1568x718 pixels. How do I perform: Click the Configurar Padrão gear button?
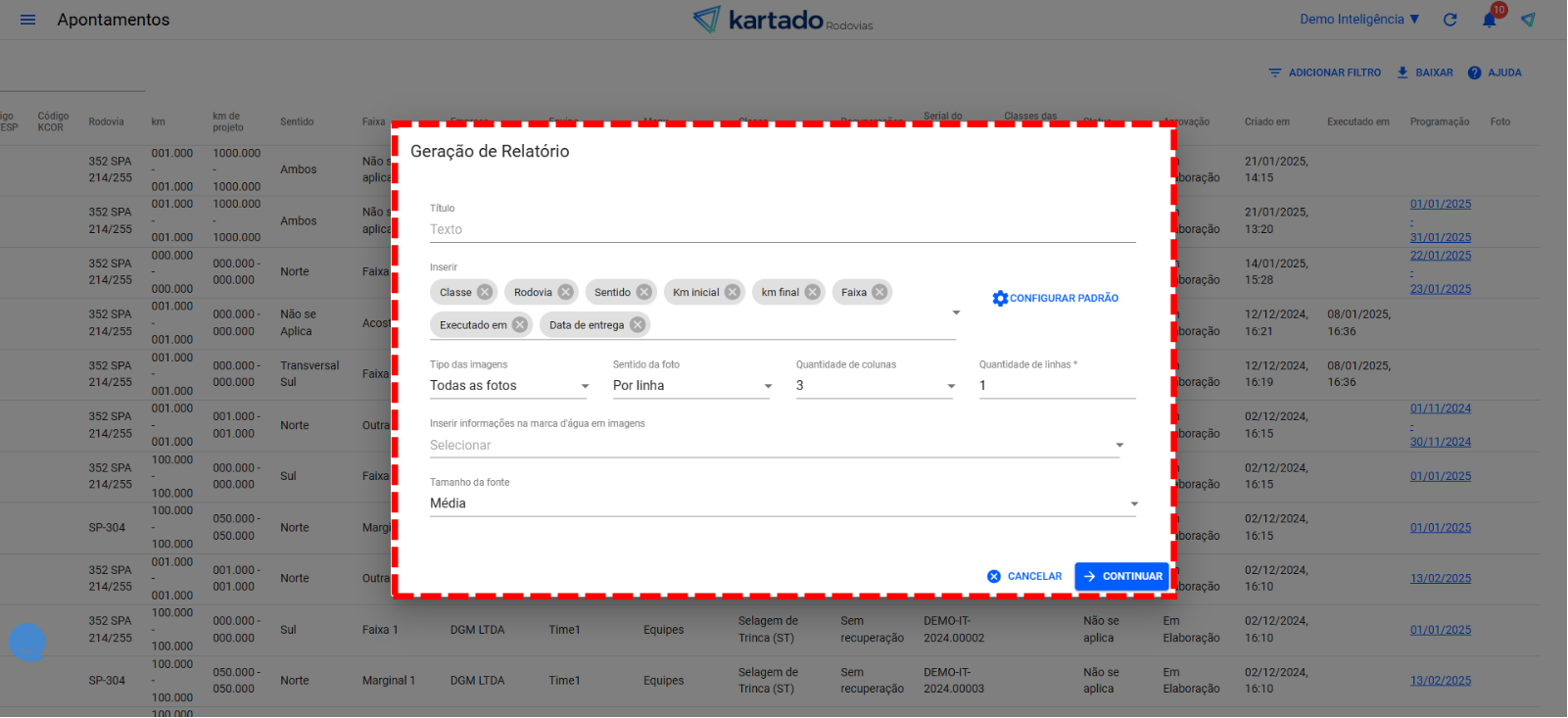click(x=1055, y=298)
